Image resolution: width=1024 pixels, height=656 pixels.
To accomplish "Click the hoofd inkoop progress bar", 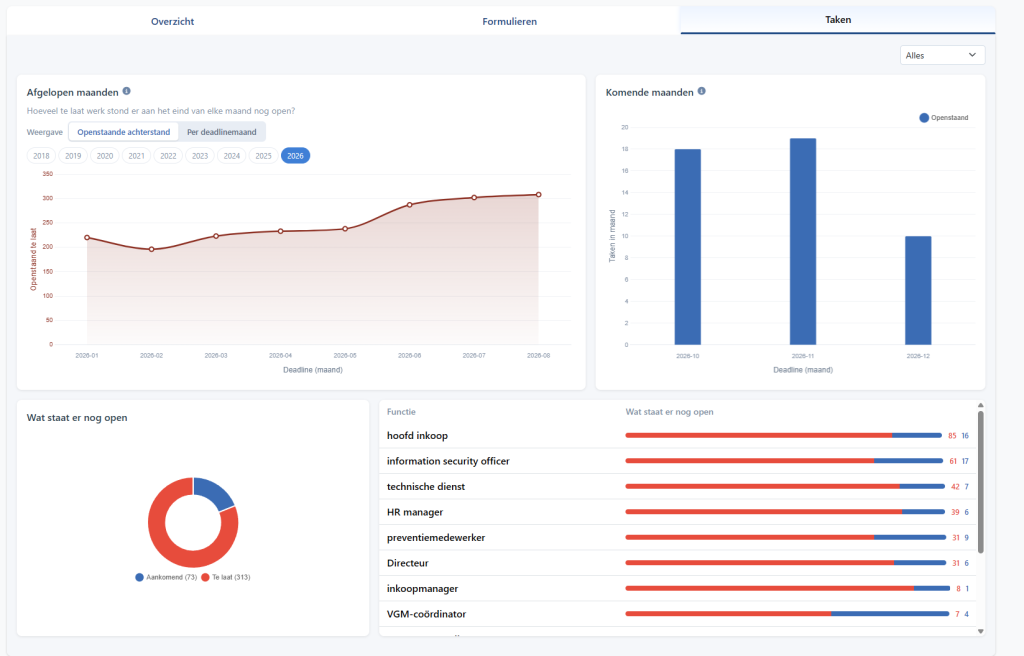I will [x=783, y=435].
